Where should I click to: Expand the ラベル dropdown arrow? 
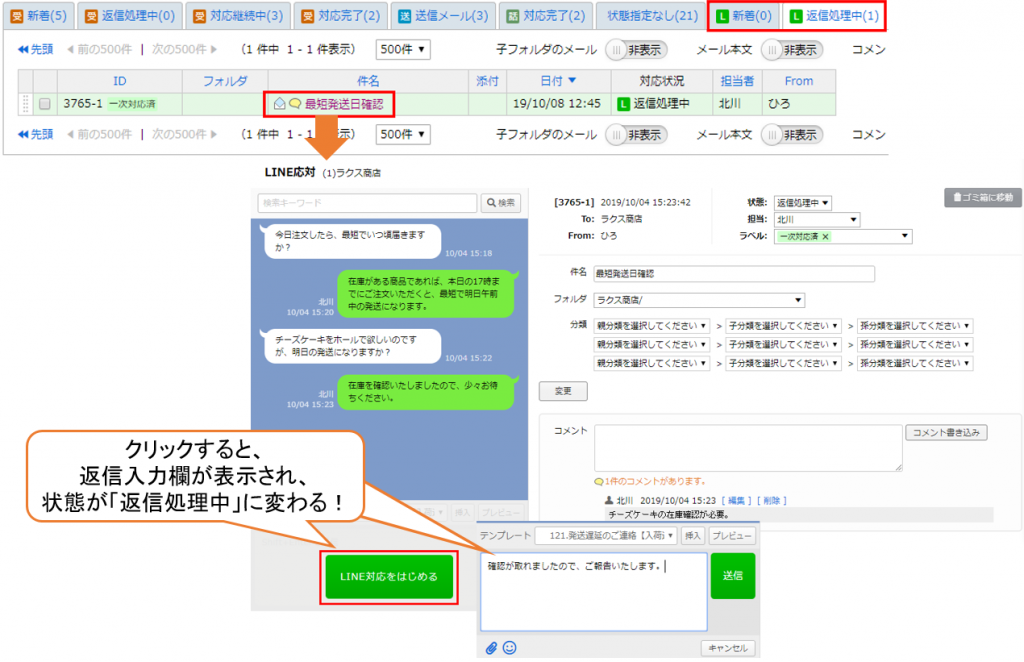click(904, 236)
